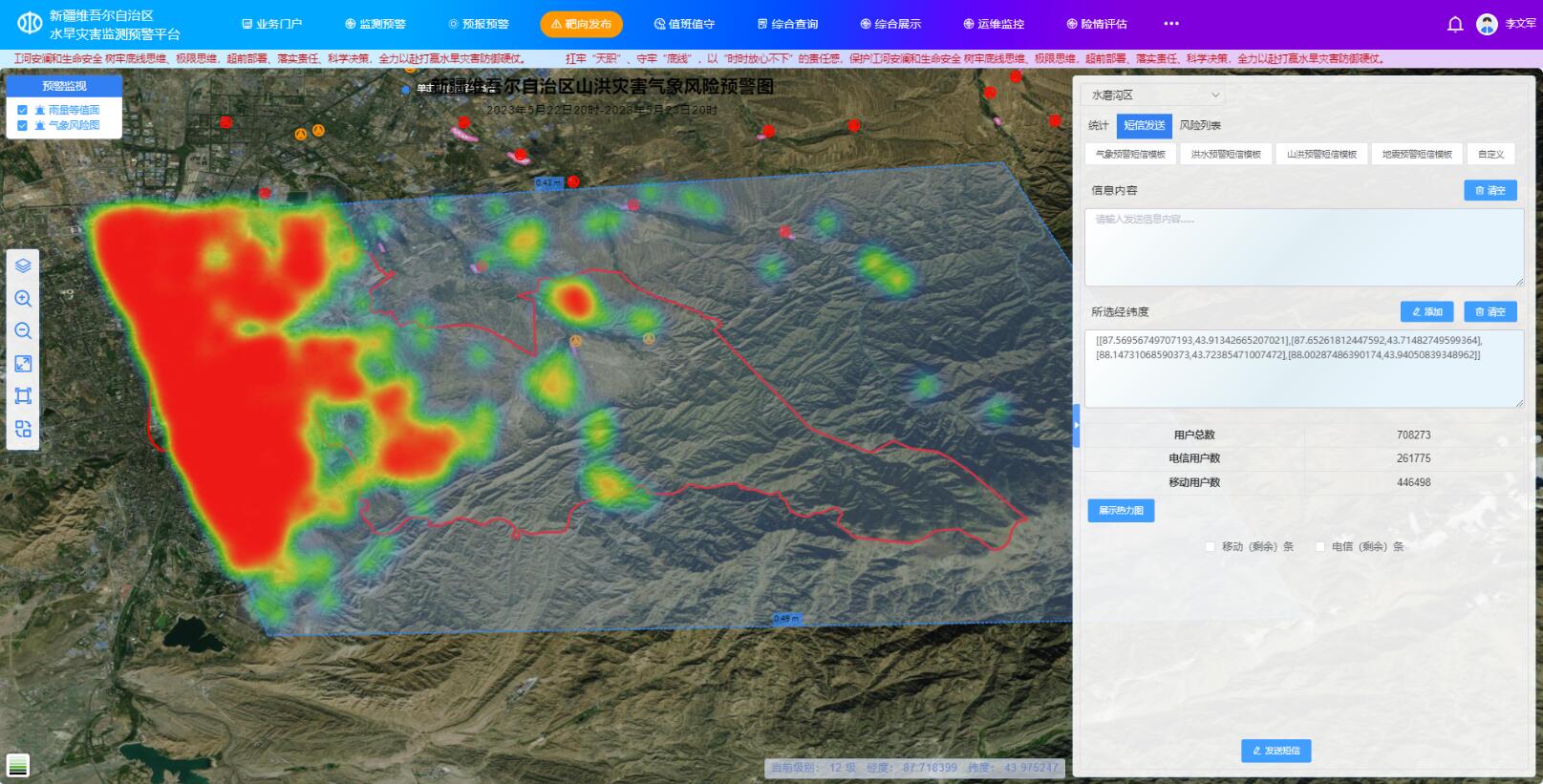Click the 电信用户数 value 261775
The image size is (1543, 784).
click(x=1413, y=458)
